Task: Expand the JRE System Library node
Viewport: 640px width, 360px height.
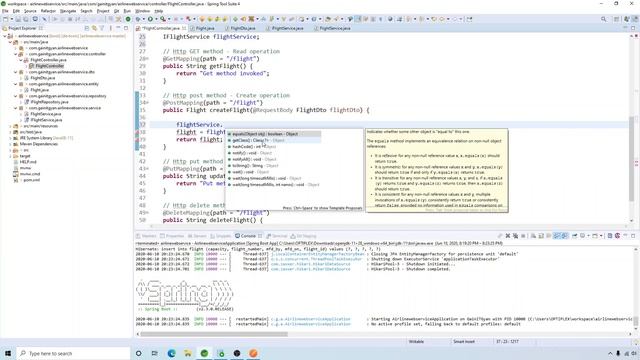Action: pos(10,138)
